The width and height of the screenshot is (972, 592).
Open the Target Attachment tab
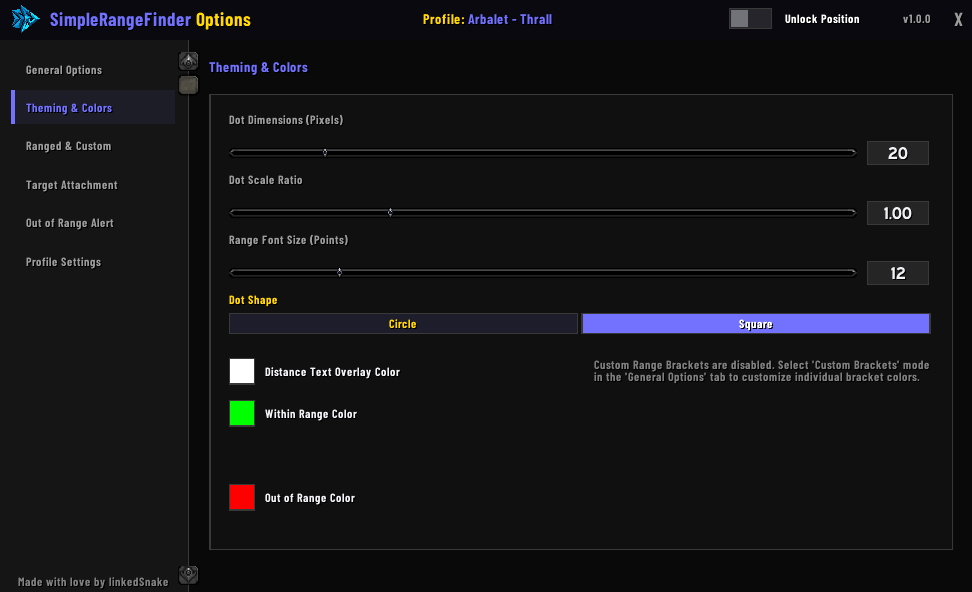pos(93,185)
